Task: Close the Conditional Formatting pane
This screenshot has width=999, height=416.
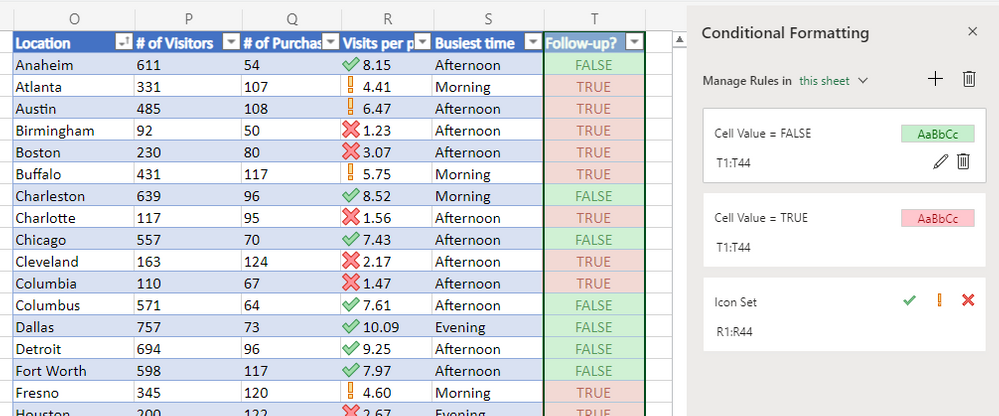Action: click(x=972, y=32)
